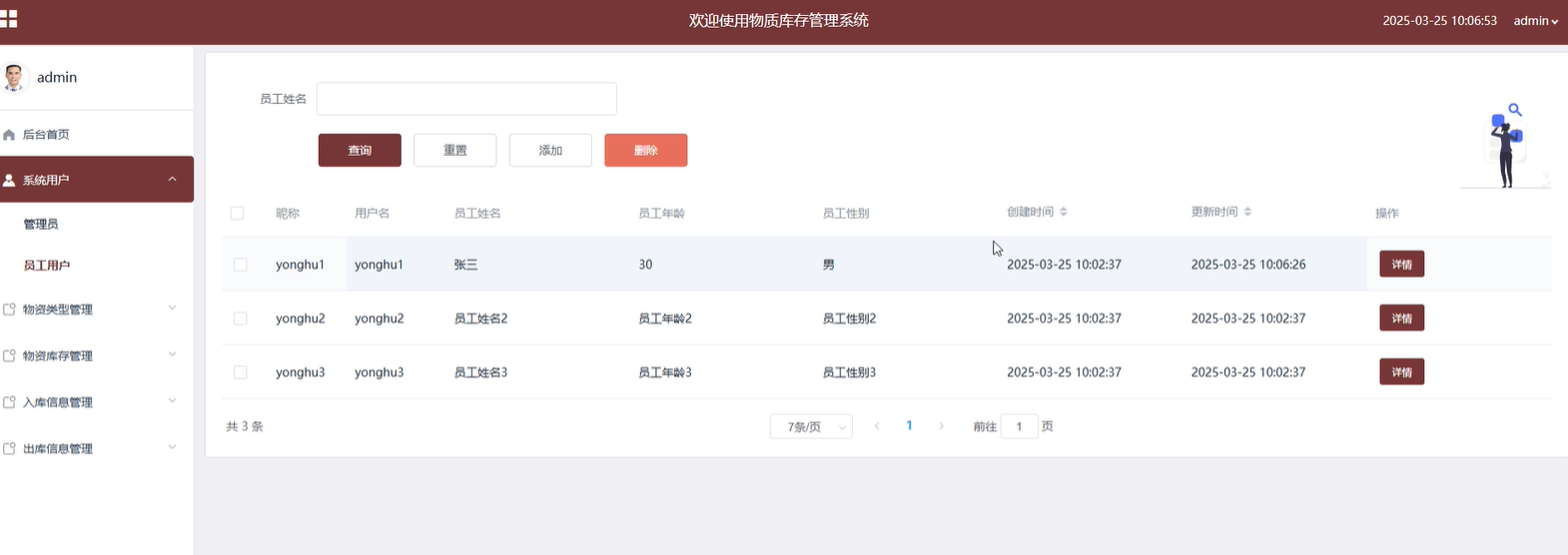
Task: Click the header clock 2025-03-25 10:06:53
Action: click(x=1439, y=21)
